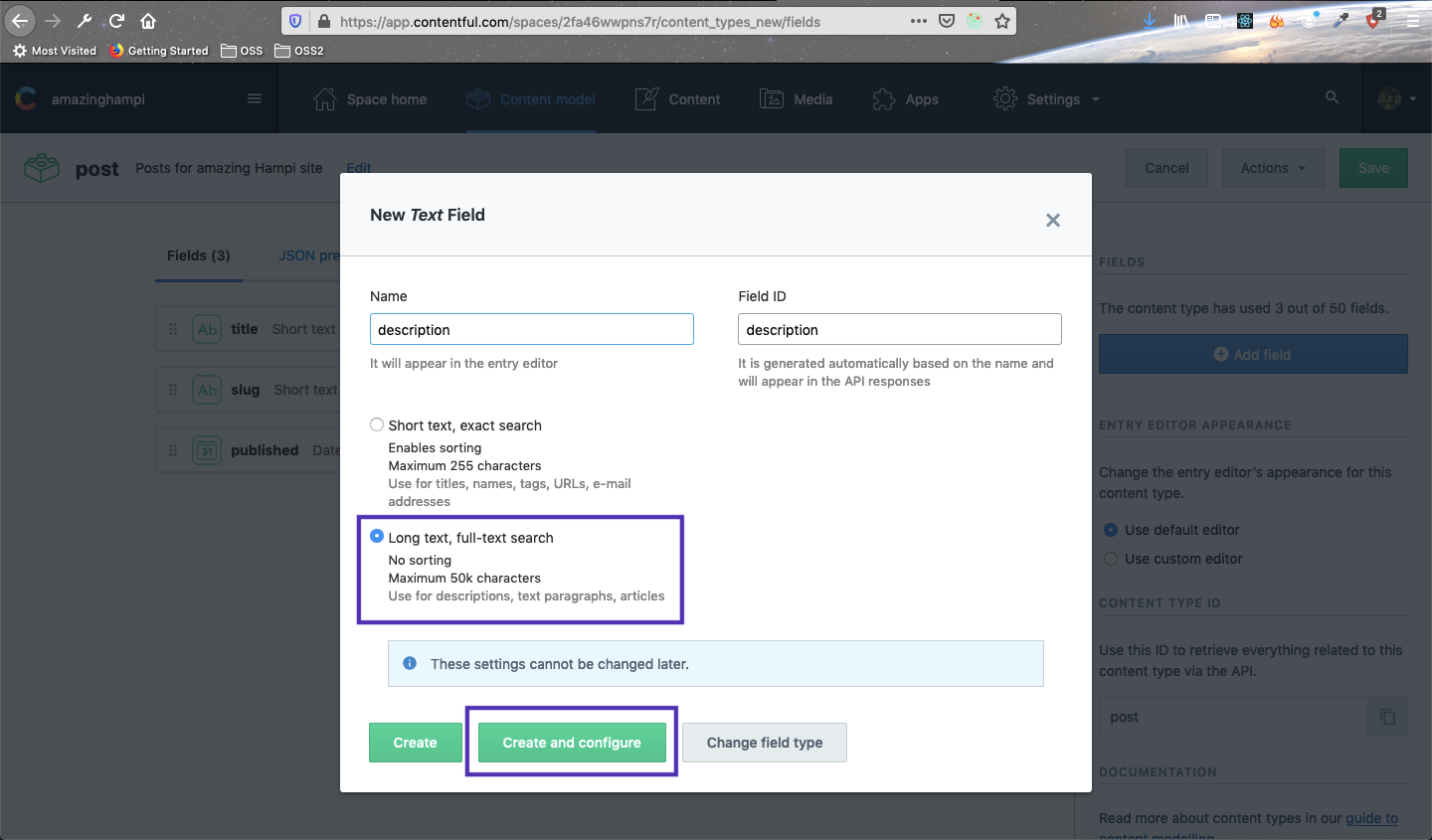Go back with the browser back arrow
This screenshot has width=1432, height=840.
pyautogui.click(x=19, y=21)
